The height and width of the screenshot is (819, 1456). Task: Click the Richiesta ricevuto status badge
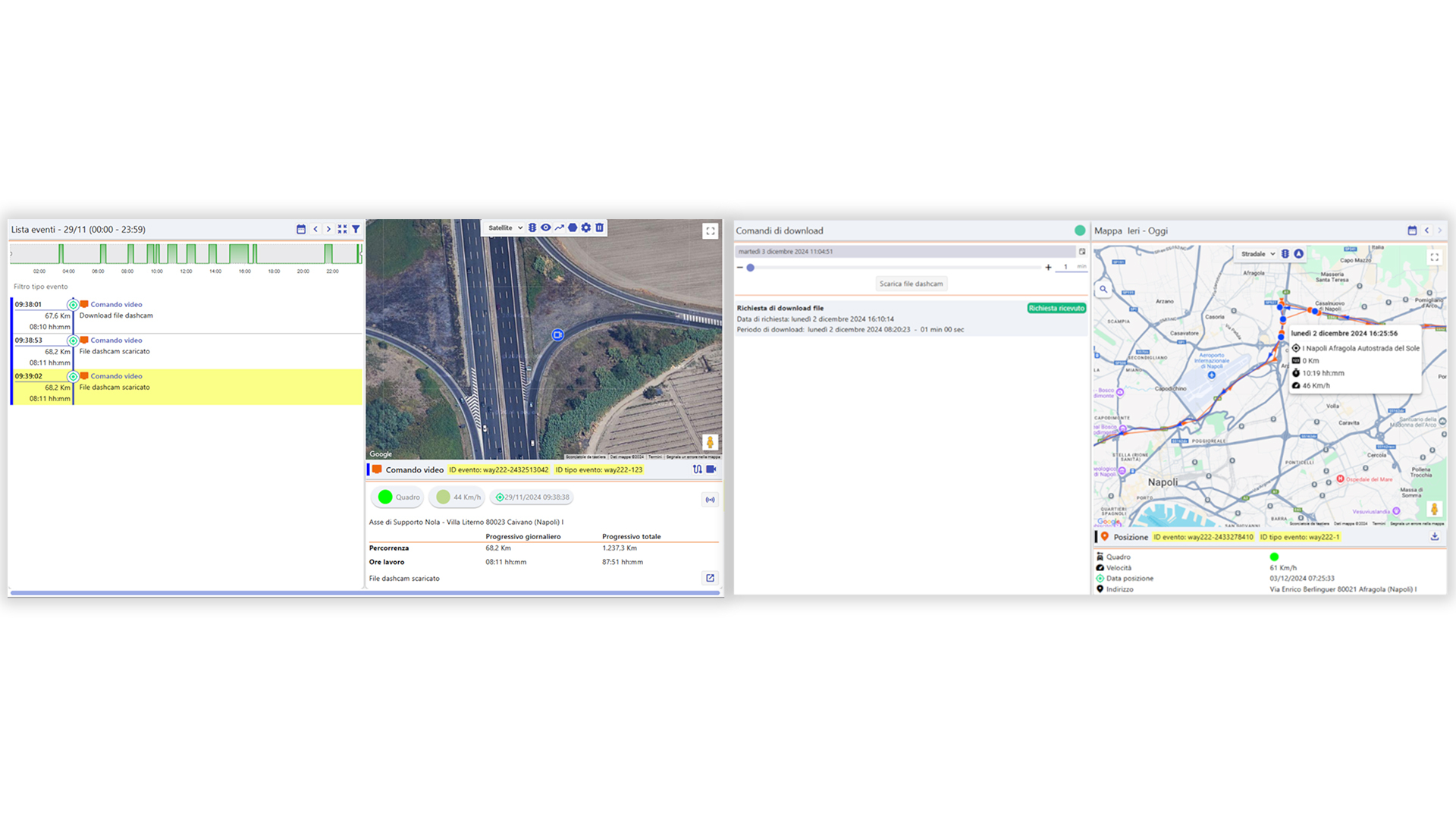pos(1056,308)
